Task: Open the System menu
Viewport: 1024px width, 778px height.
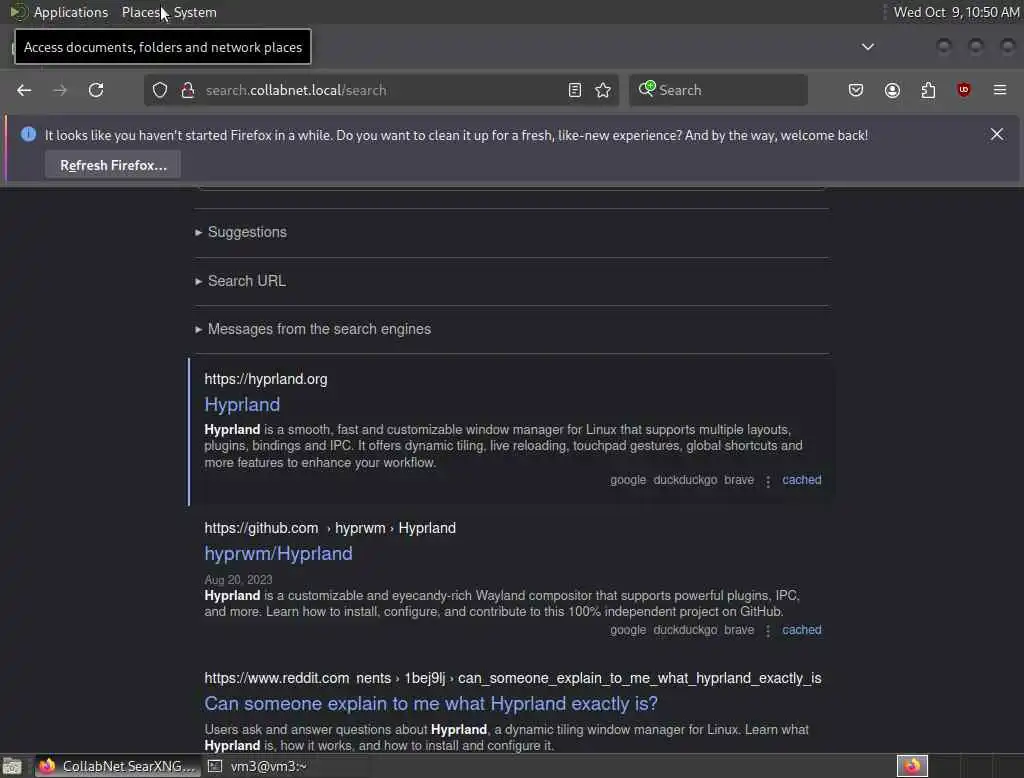Action: [x=195, y=12]
